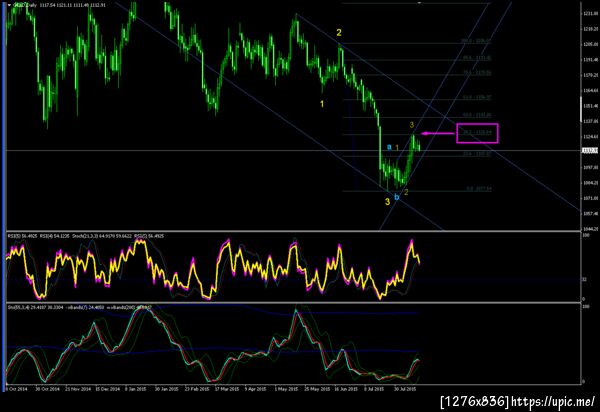The height and width of the screenshot is (412, 600).
Task: Click the 1097 price scale label
Action: pyautogui.click(x=591, y=168)
